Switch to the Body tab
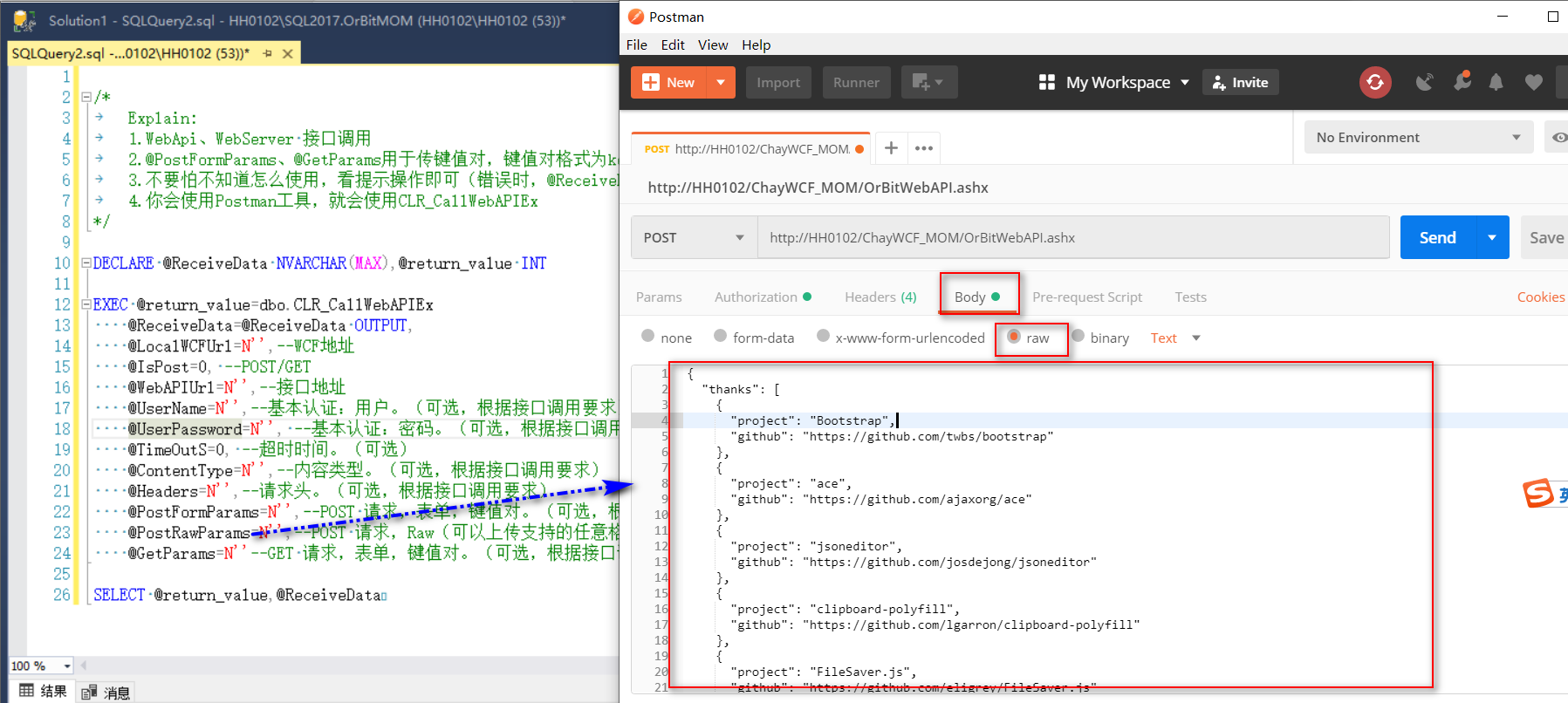1568x703 pixels. (x=977, y=297)
